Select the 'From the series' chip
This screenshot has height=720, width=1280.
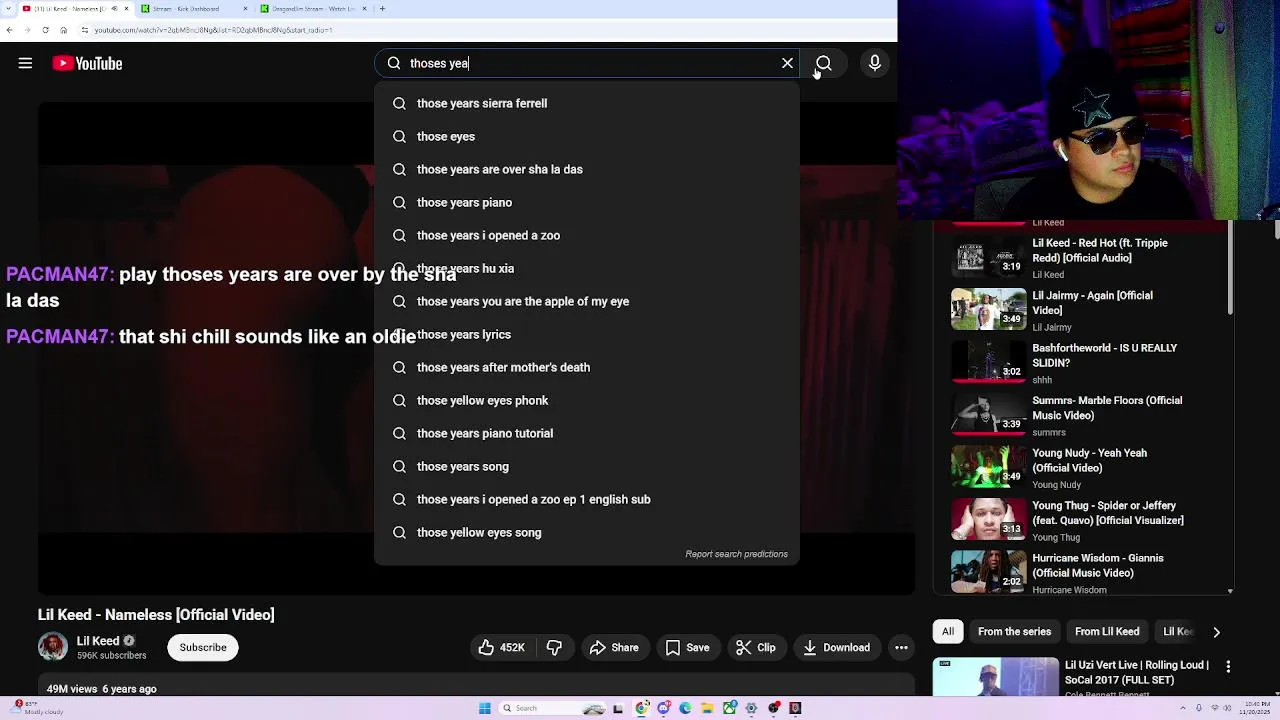pos(1014,632)
